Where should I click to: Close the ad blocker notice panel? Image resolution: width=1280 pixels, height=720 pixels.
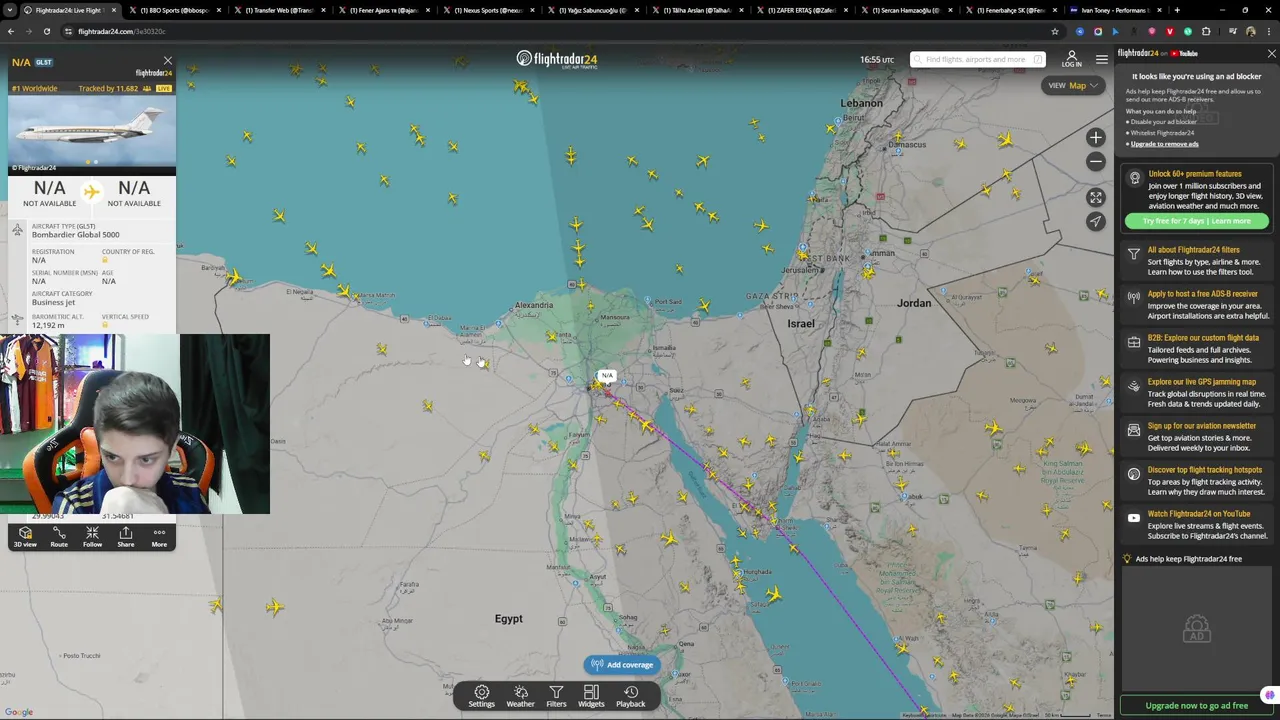(1271, 54)
